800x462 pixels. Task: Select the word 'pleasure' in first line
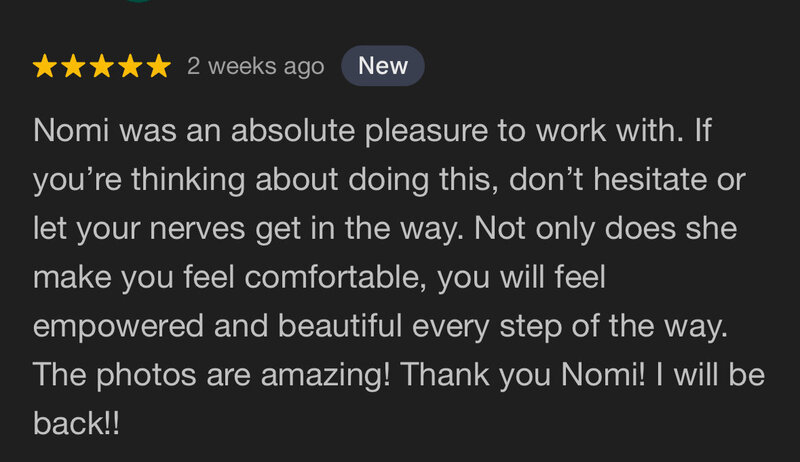coord(427,131)
